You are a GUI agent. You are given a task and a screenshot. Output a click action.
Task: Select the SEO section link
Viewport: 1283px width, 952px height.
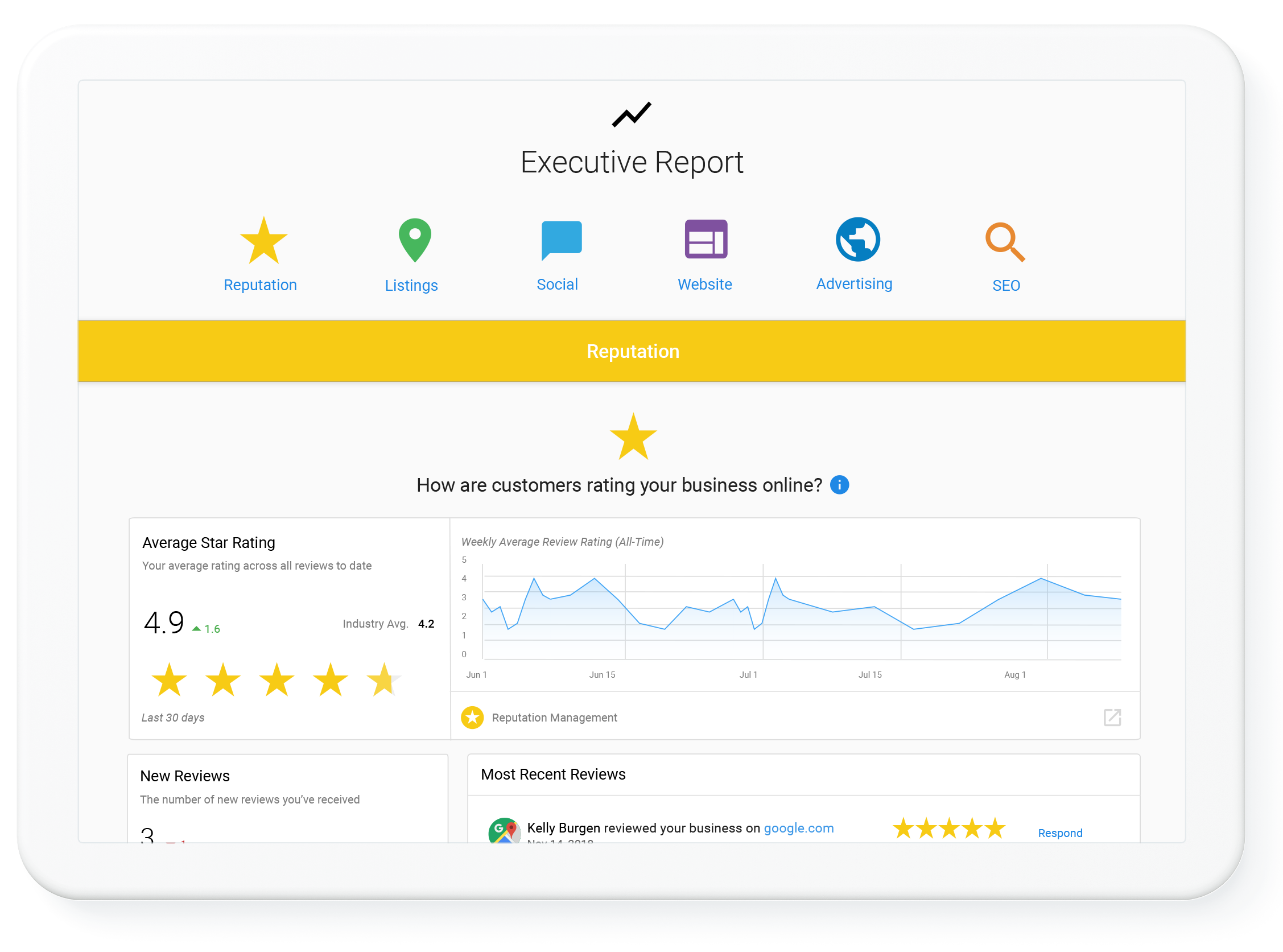pos(1006,285)
